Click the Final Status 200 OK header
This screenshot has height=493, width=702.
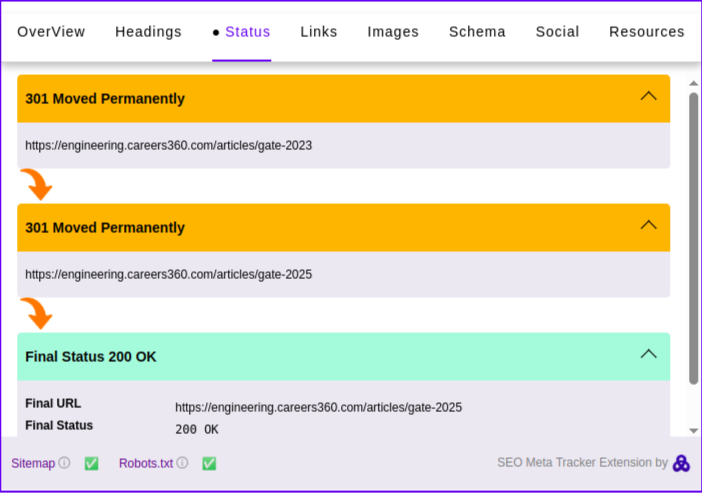click(x=343, y=357)
